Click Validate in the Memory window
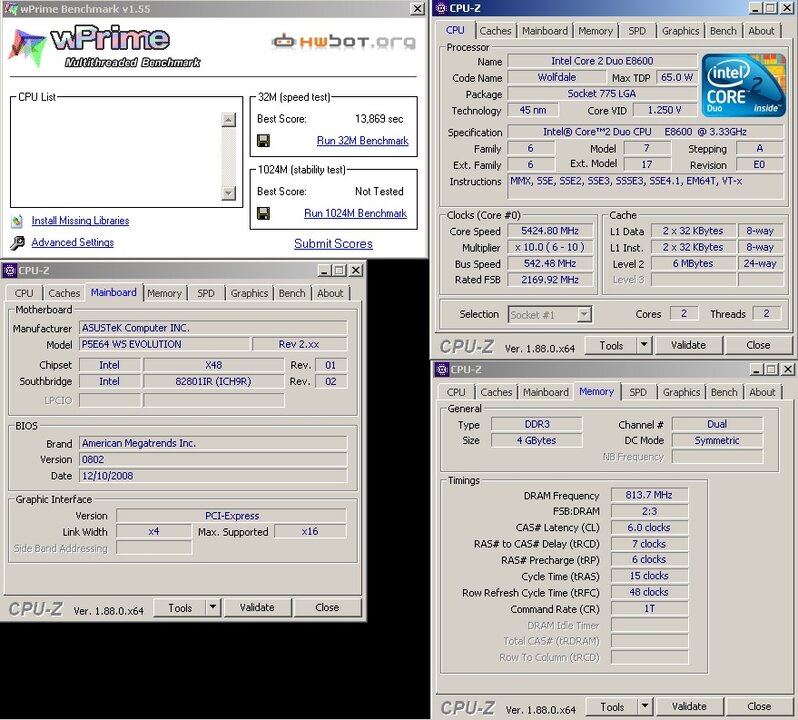This screenshot has width=798, height=720. point(689,706)
